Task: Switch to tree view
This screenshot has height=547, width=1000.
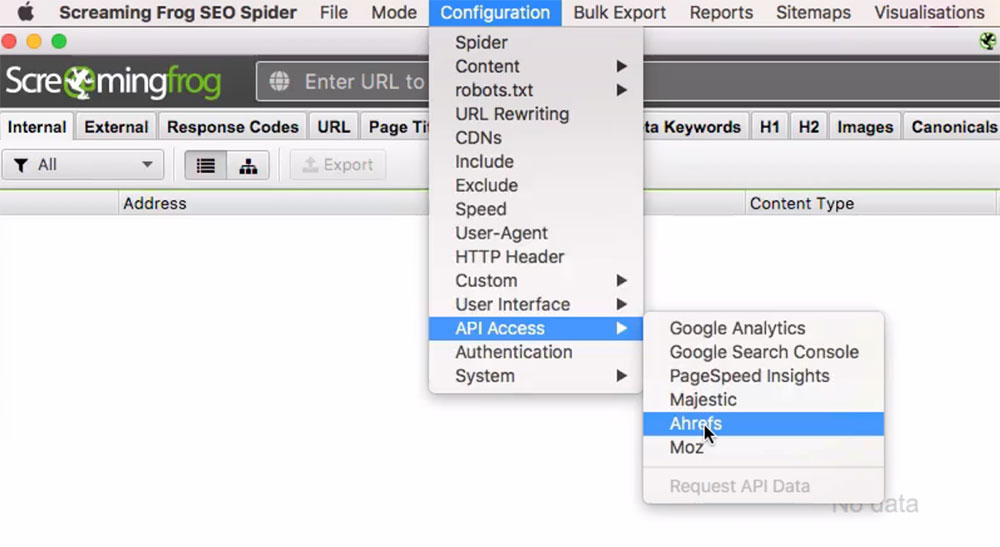Action: pyautogui.click(x=248, y=166)
